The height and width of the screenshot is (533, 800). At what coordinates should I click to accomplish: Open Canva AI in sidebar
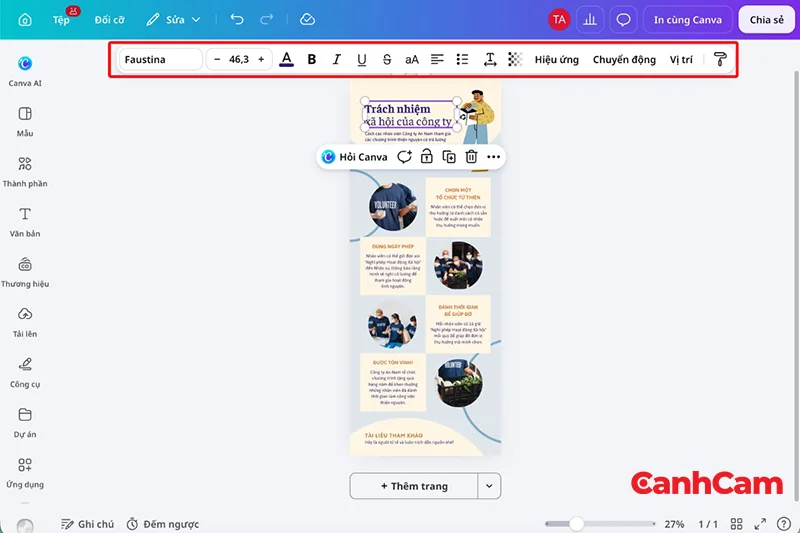pyautogui.click(x=25, y=71)
